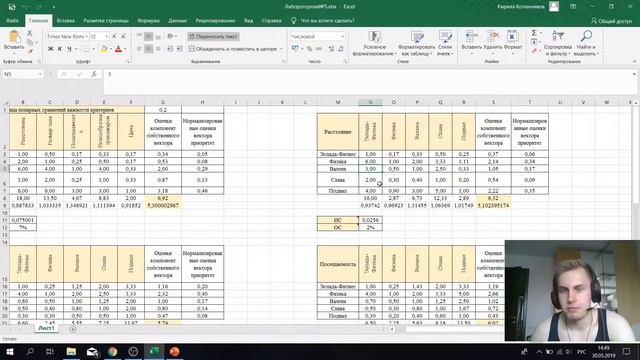Apply the yellow fill color swatch
The height and width of the screenshot is (360, 640).
pyautogui.click(x=104, y=49)
